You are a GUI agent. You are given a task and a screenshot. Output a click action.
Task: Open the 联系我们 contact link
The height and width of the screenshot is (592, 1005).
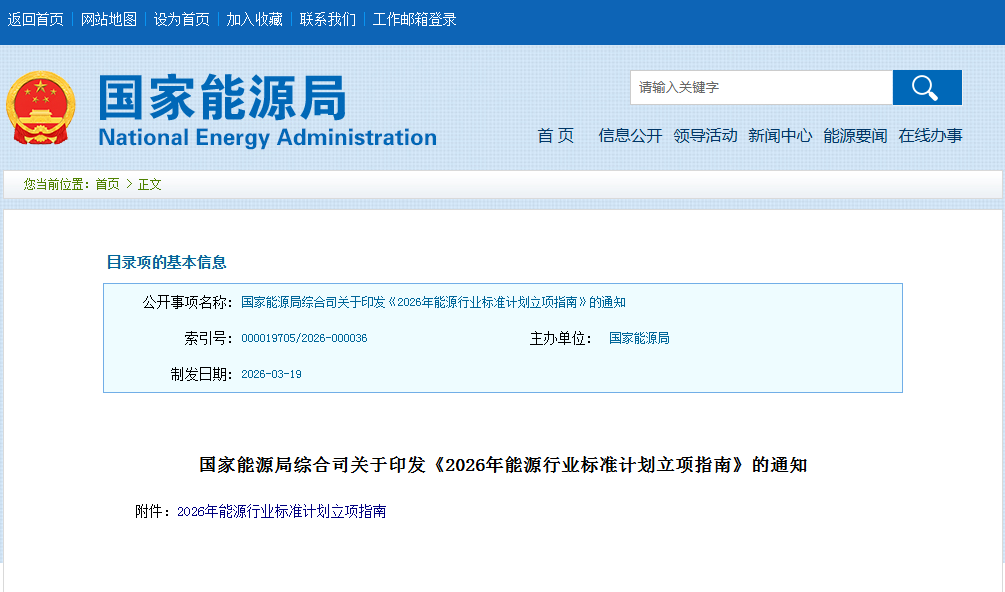[x=327, y=20]
